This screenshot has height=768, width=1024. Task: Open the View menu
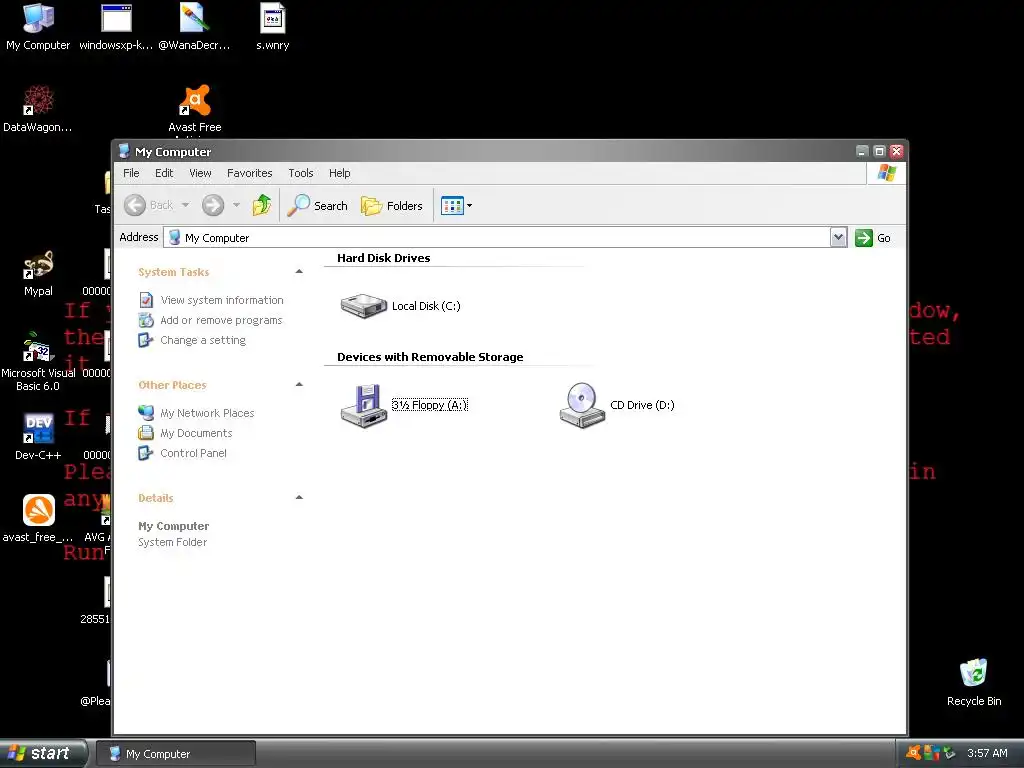tap(200, 173)
